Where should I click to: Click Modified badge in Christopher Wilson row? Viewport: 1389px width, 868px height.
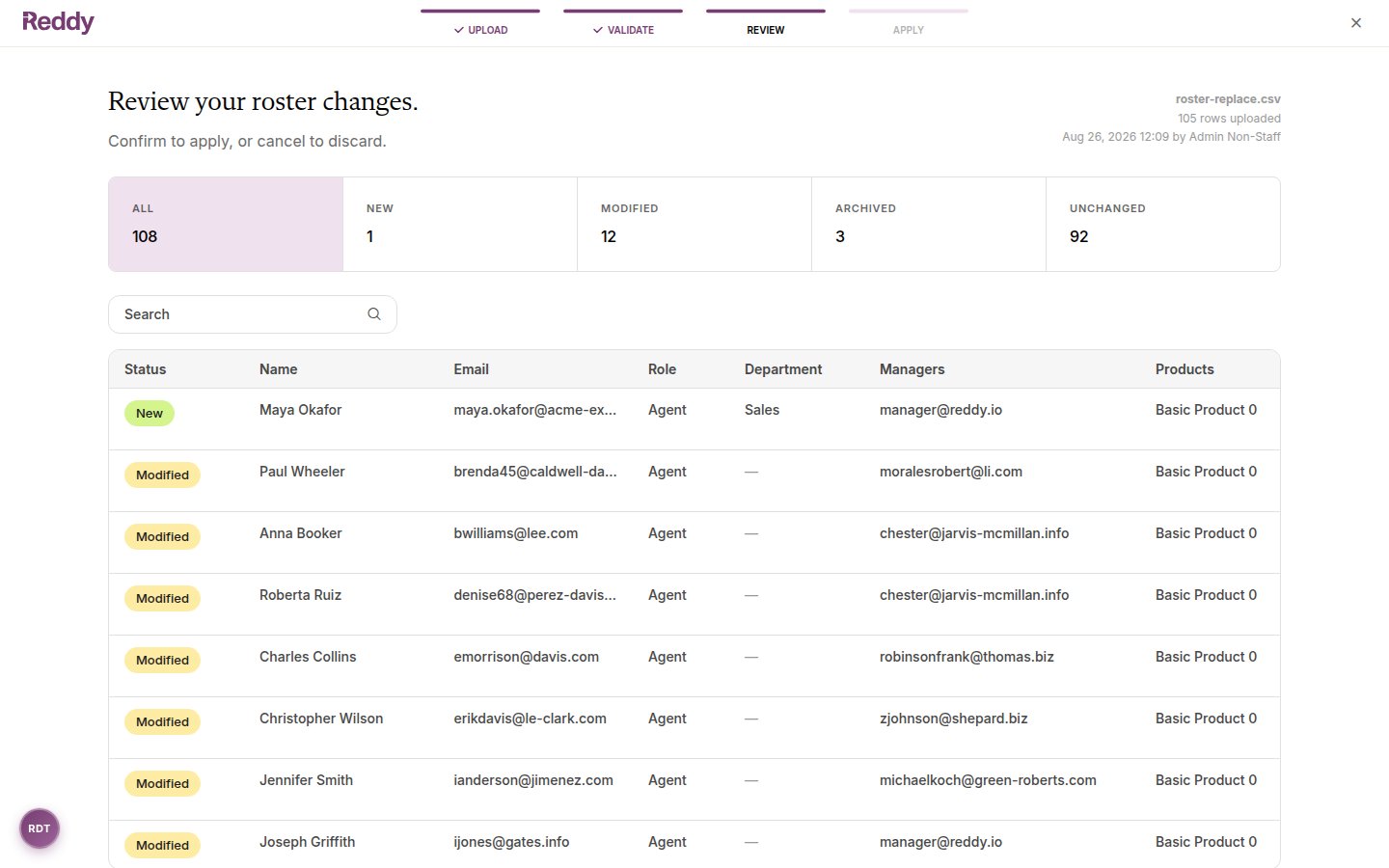162,722
